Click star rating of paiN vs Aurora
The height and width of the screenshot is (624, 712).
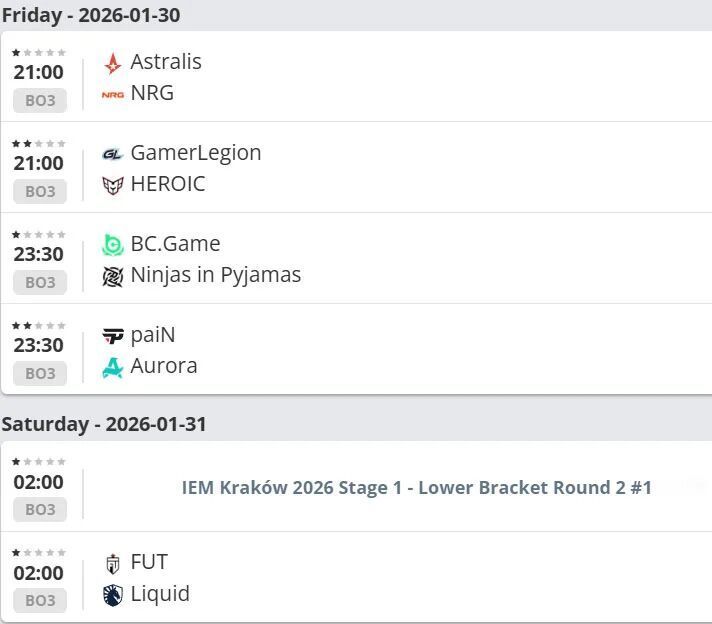point(39,325)
